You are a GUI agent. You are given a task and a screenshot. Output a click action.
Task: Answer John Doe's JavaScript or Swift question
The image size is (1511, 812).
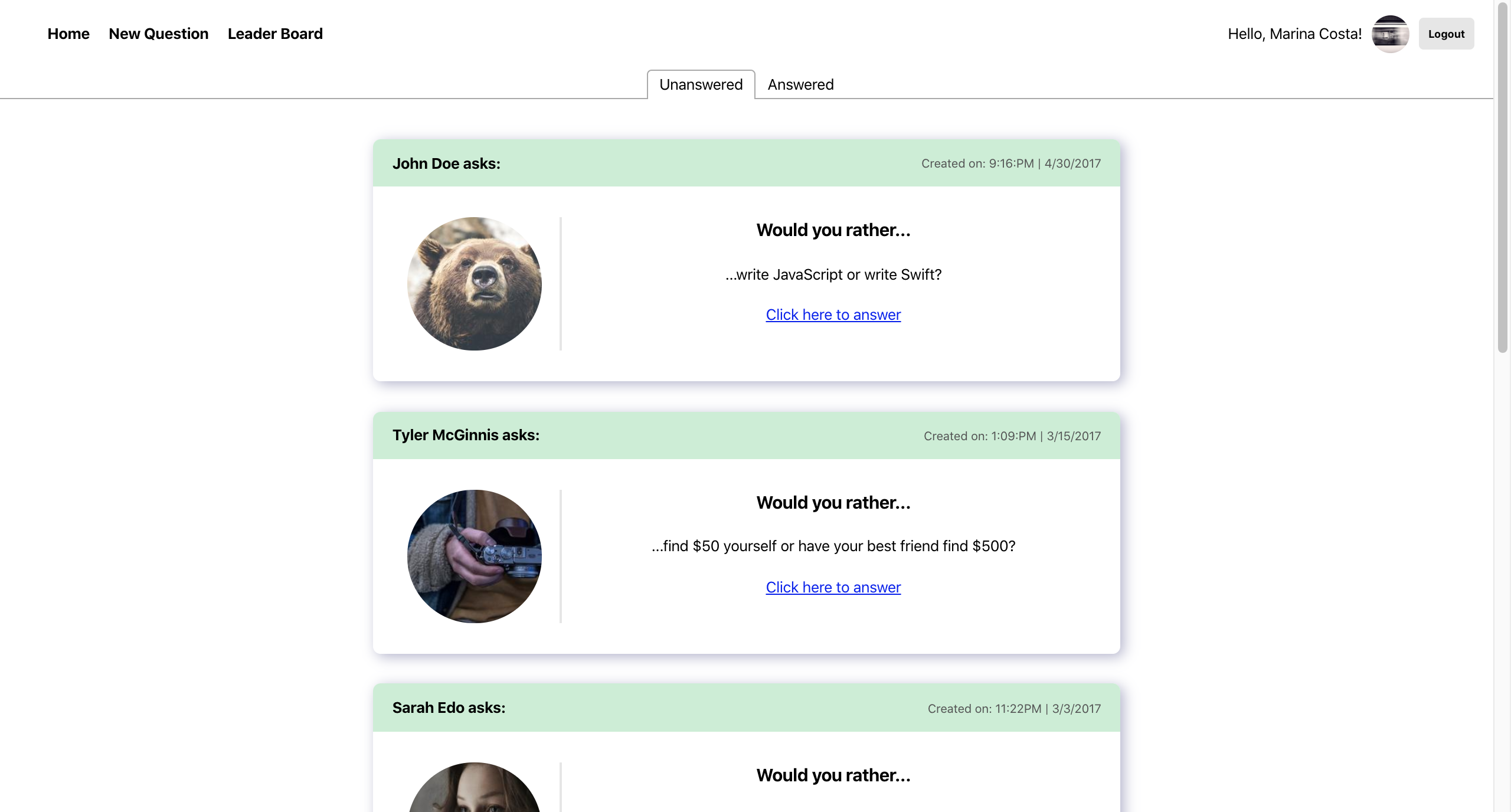point(833,315)
